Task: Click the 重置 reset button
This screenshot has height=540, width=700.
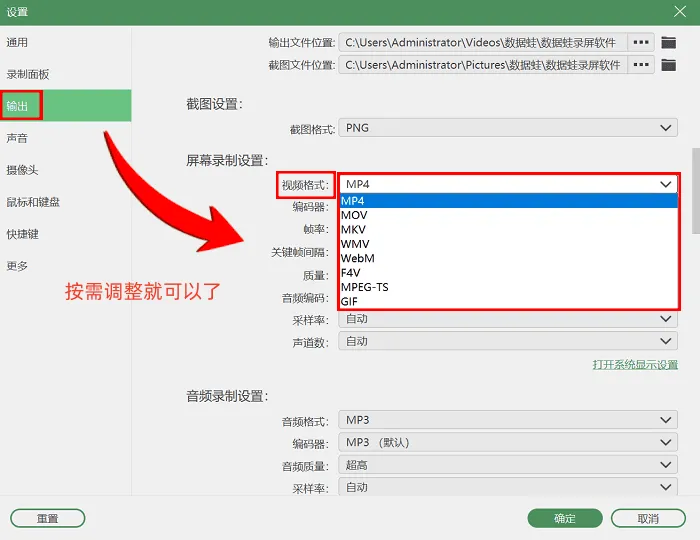Action: click(48, 518)
